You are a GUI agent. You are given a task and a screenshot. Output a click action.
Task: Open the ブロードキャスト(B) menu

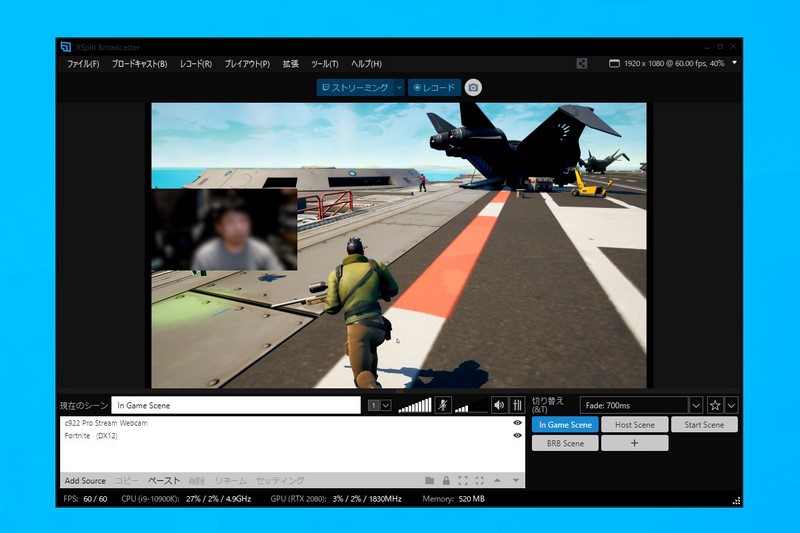coord(139,64)
